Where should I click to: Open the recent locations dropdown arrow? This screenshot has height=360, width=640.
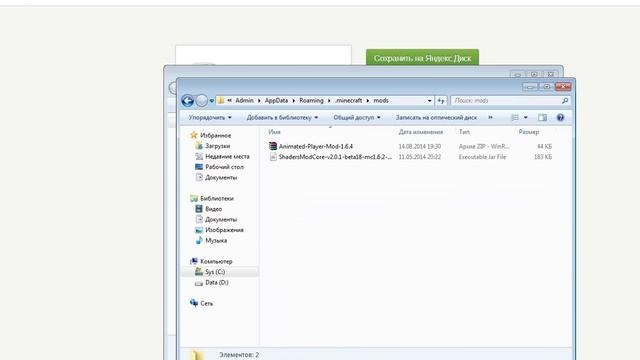click(x=211, y=101)
